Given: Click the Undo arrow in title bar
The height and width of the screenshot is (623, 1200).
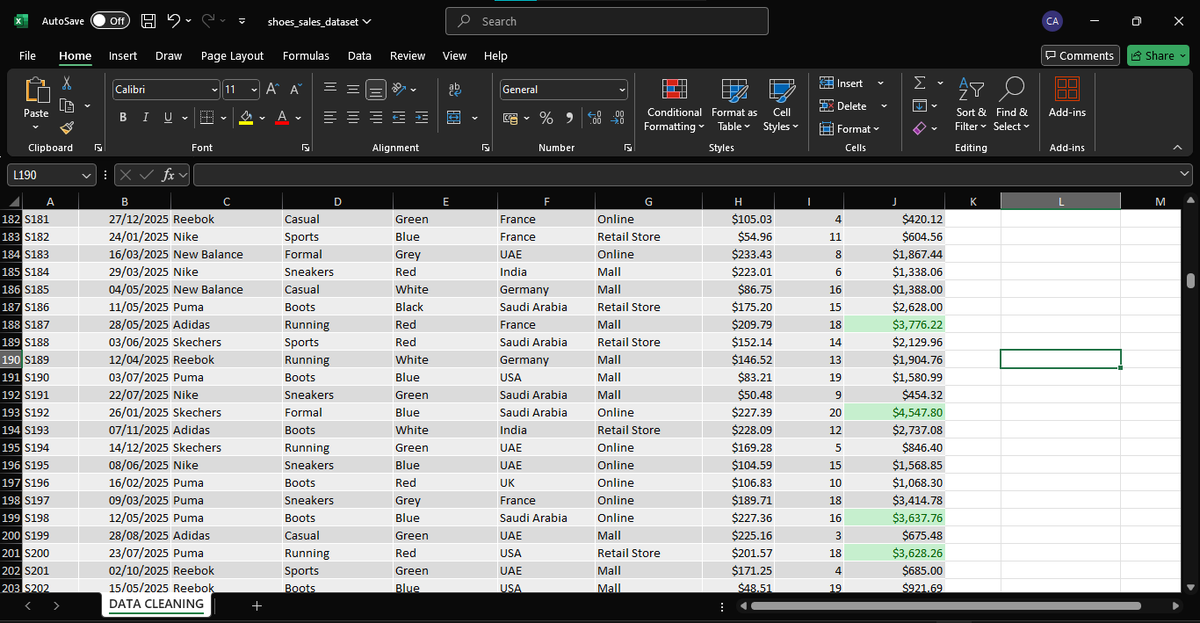Looking at the screenshot, I should (174, 21).
